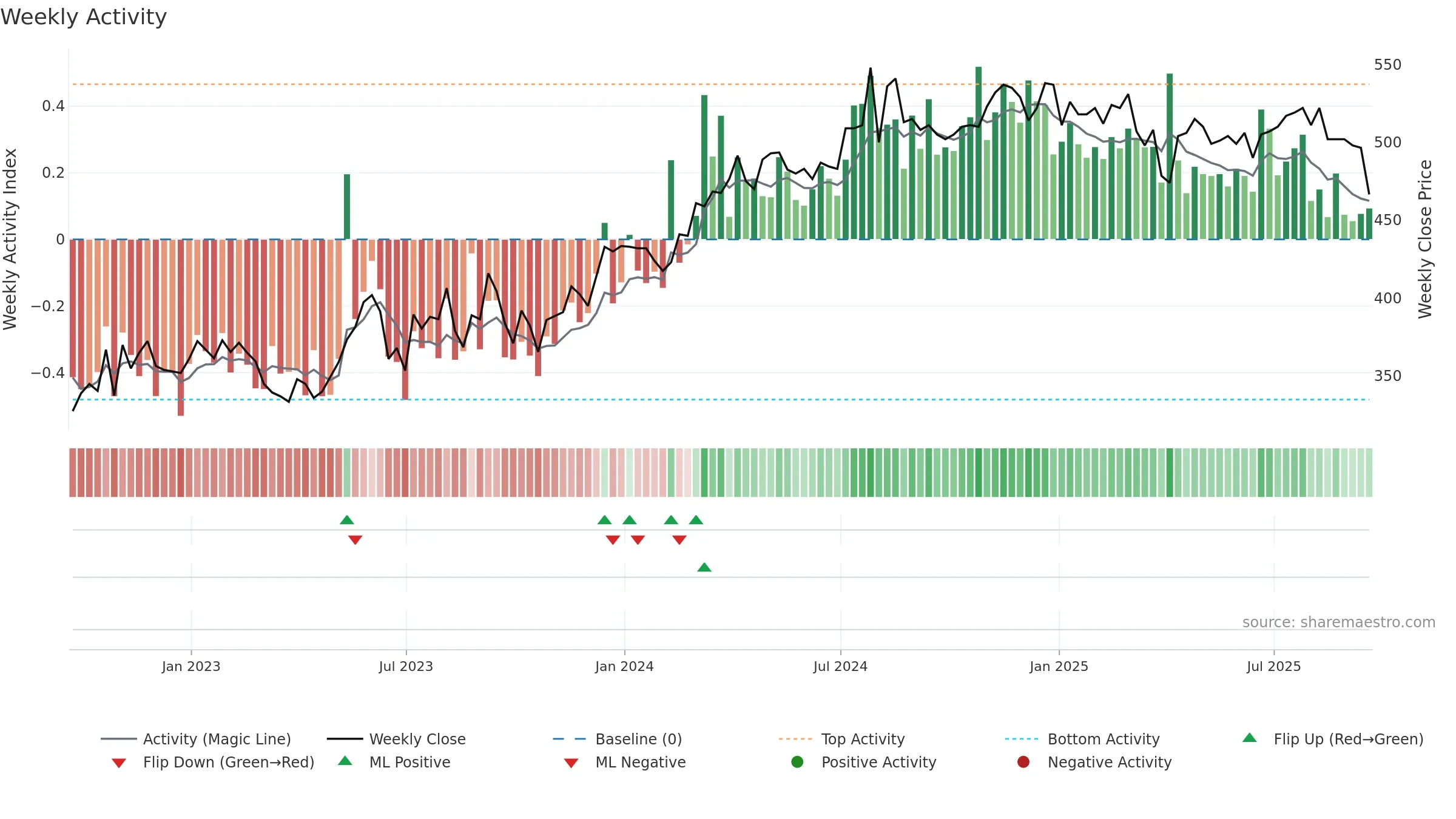
Task: Click the red ML Negative triangle in legend
Action: [x=571, y=763]
